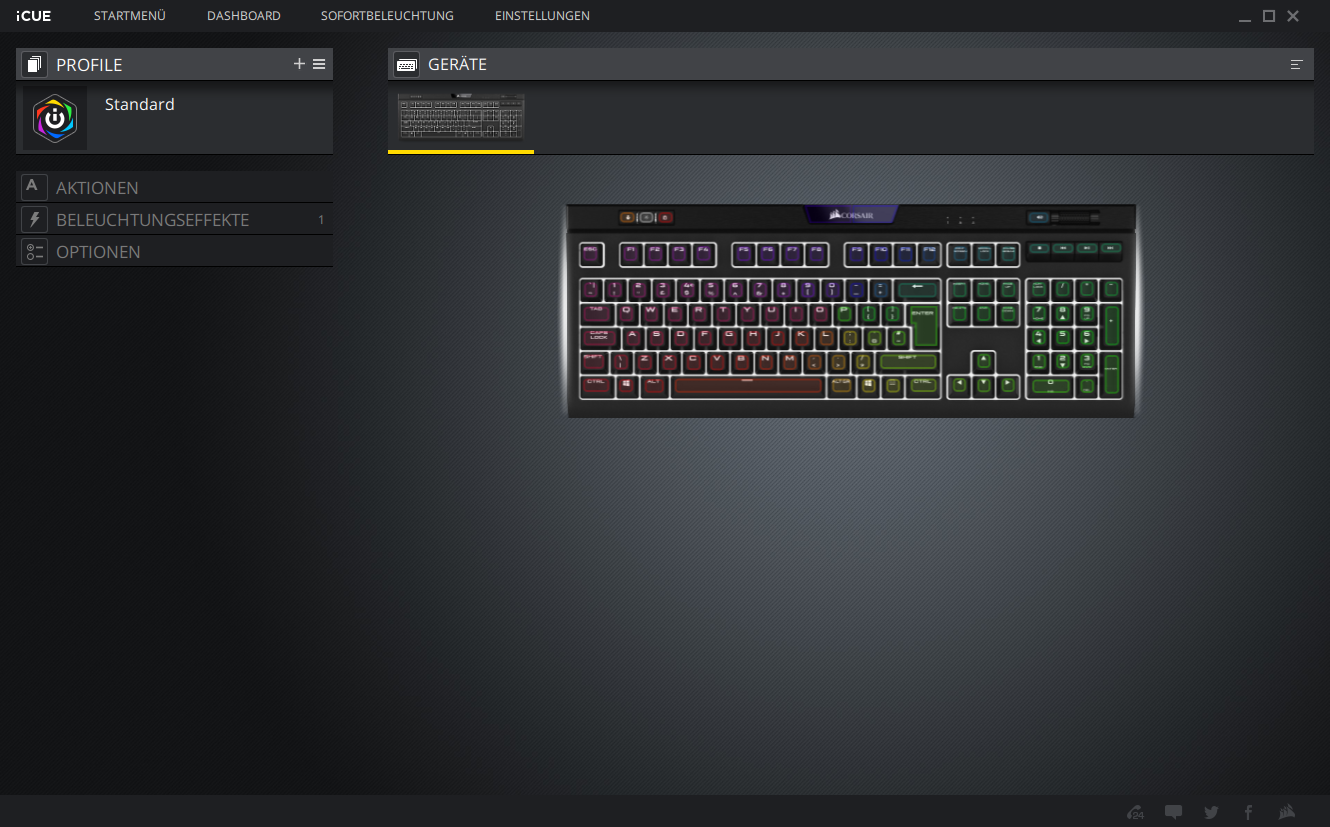This screenshot has height=827, width=1330.
Task: Expand the Optionen section
Action: pos(174,251)
